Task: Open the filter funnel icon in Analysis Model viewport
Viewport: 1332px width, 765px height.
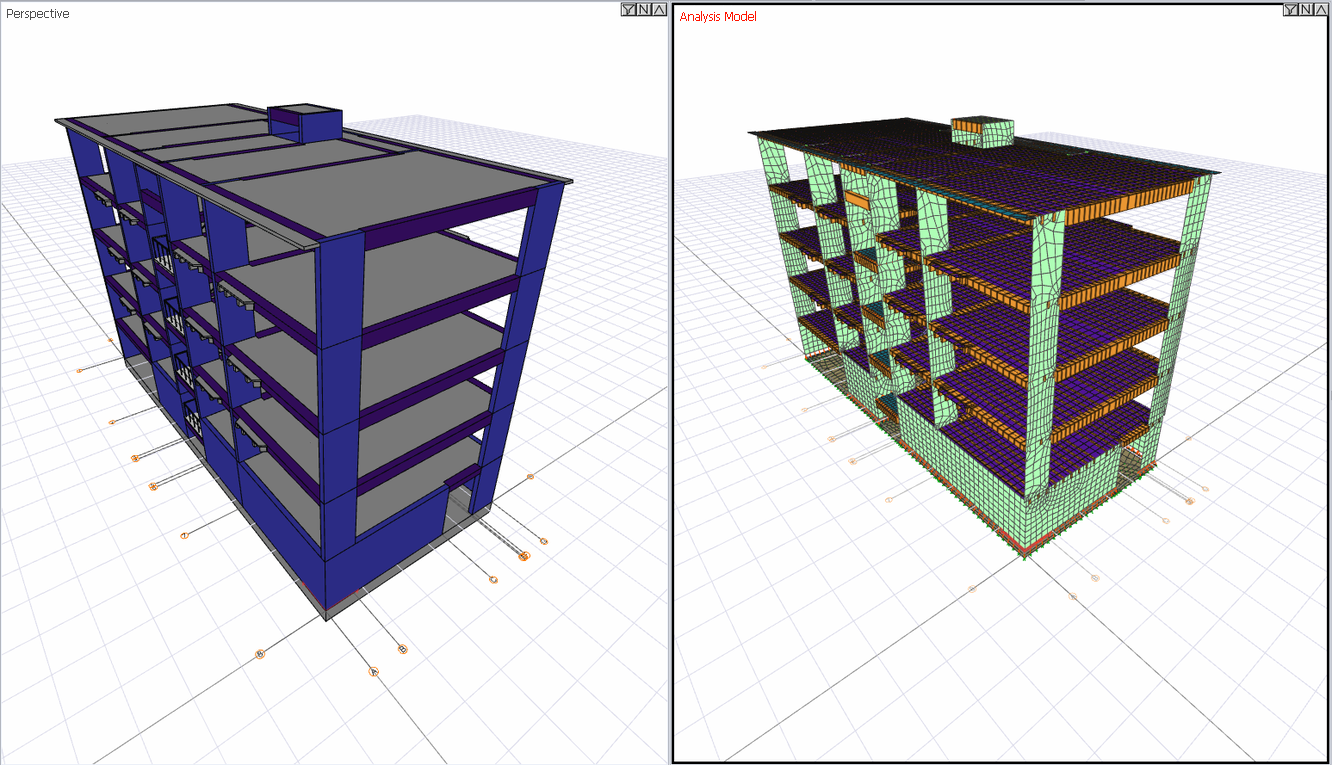Action: 1291,10
